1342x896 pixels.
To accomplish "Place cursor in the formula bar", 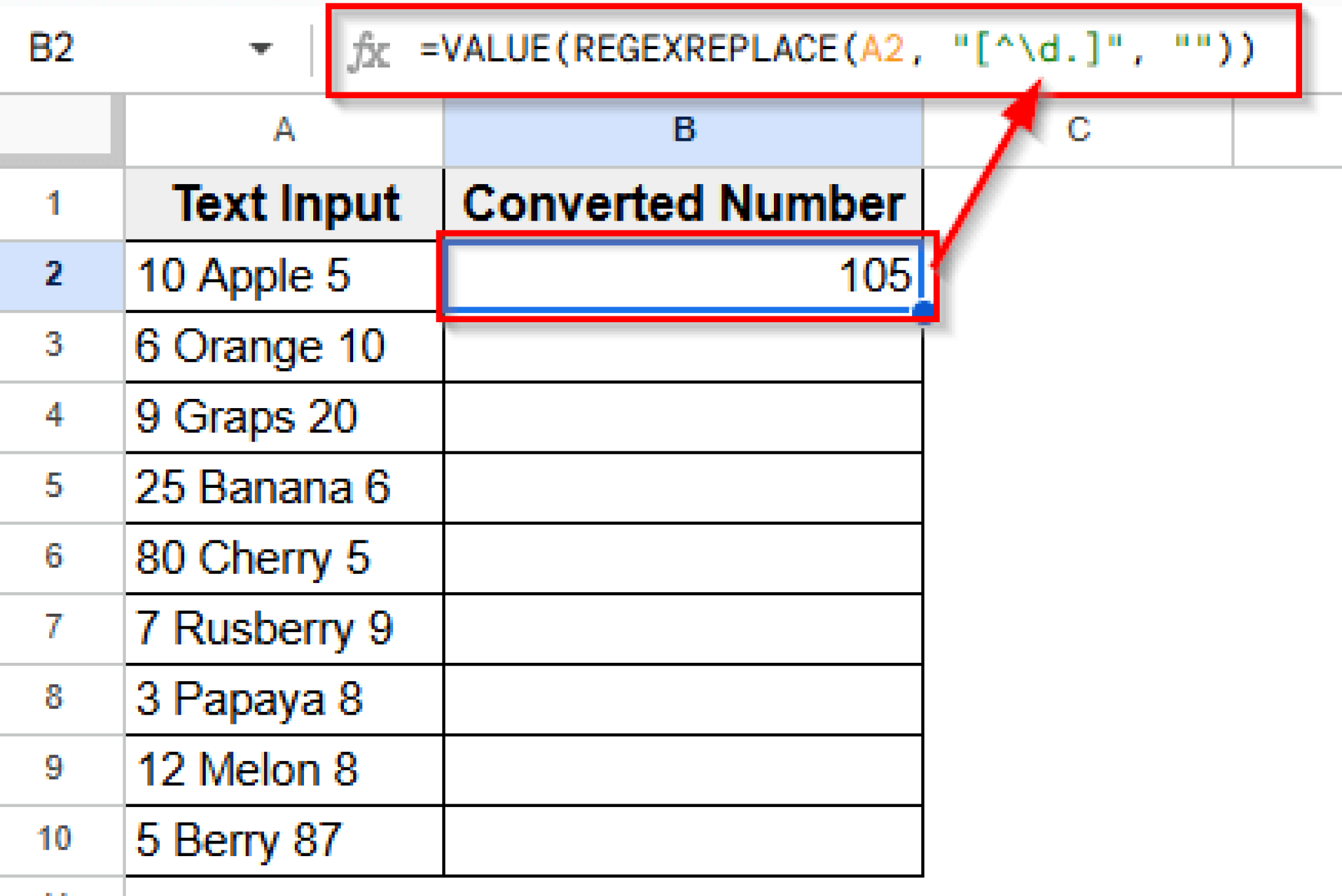I will [786, 52].
